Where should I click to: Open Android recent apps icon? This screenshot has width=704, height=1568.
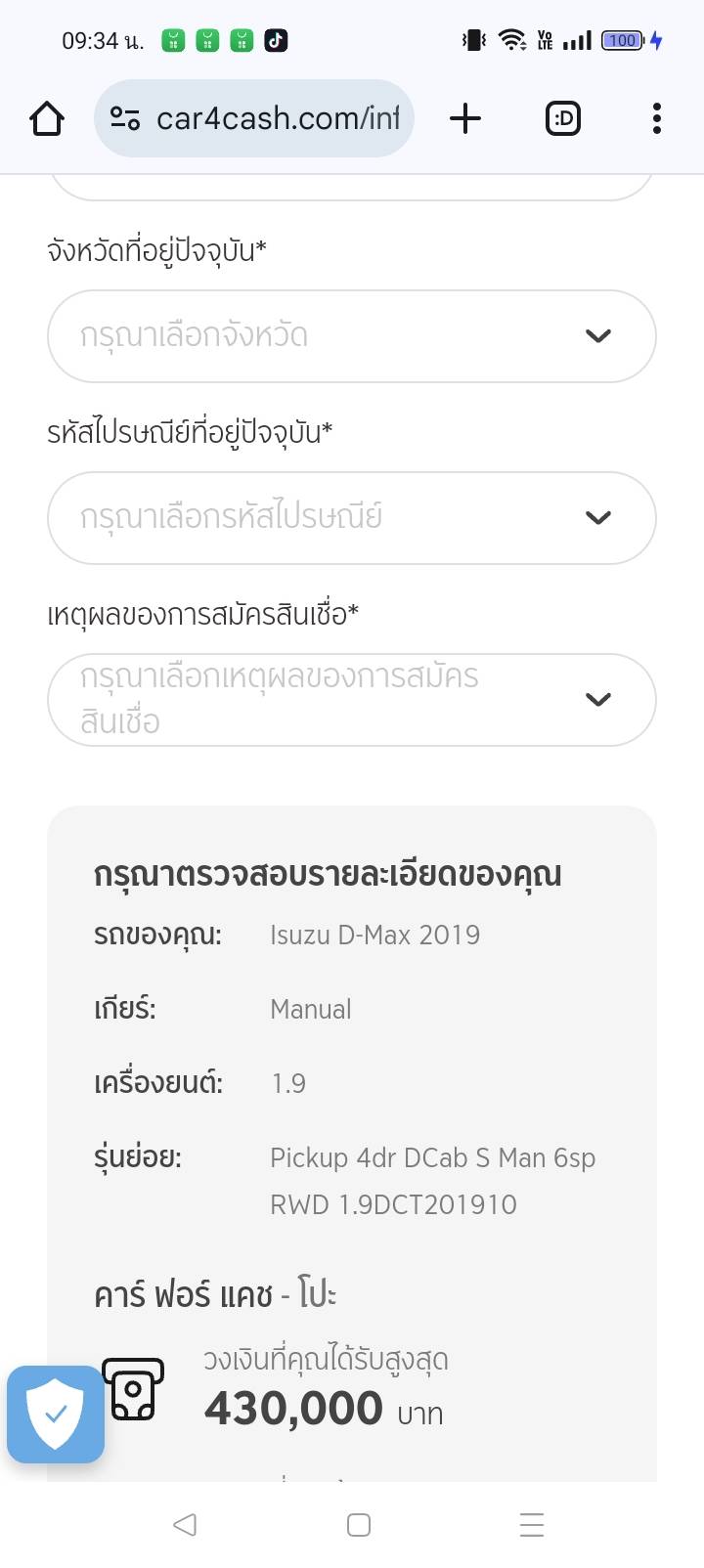[531, 1525]
